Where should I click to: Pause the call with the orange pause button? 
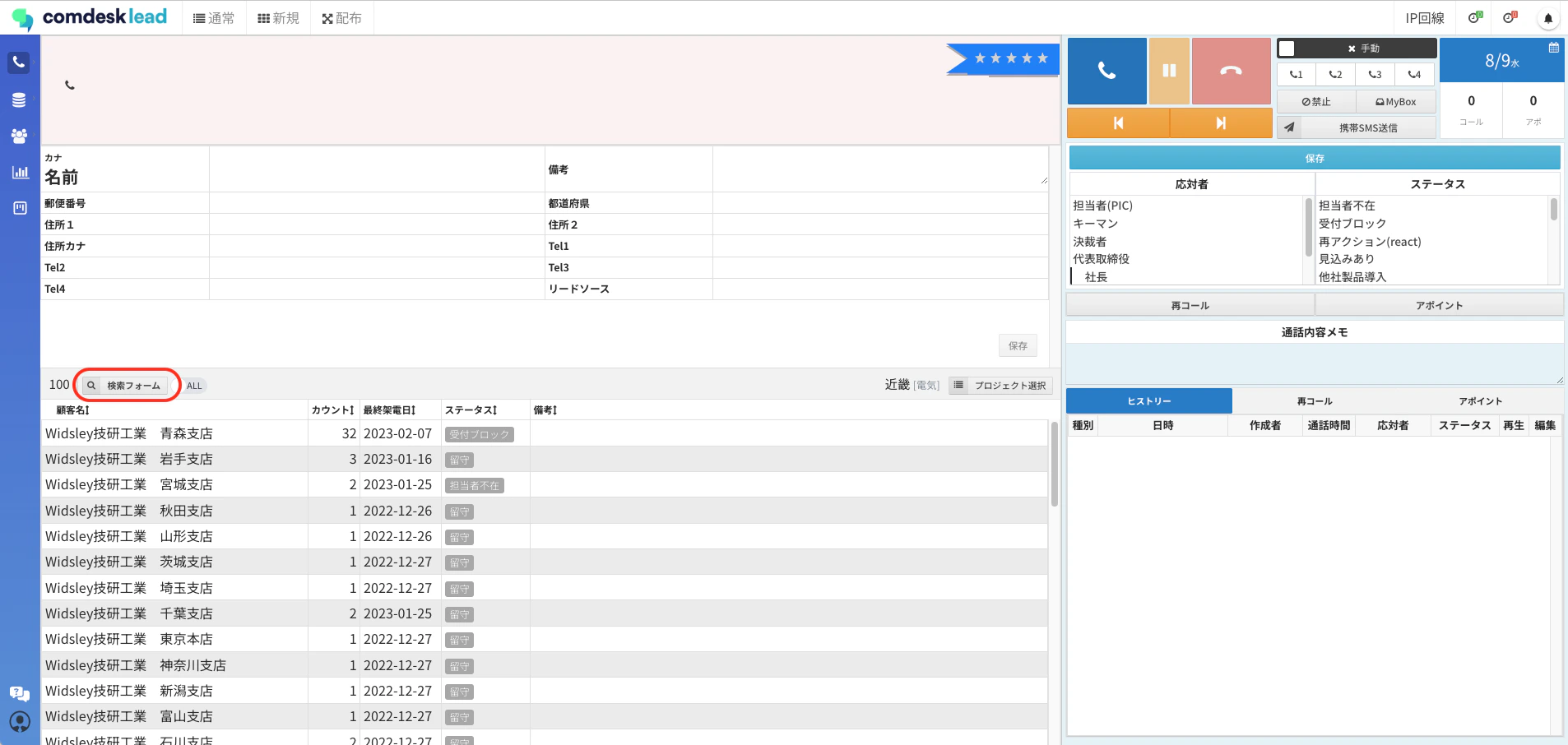point(1169,71)
